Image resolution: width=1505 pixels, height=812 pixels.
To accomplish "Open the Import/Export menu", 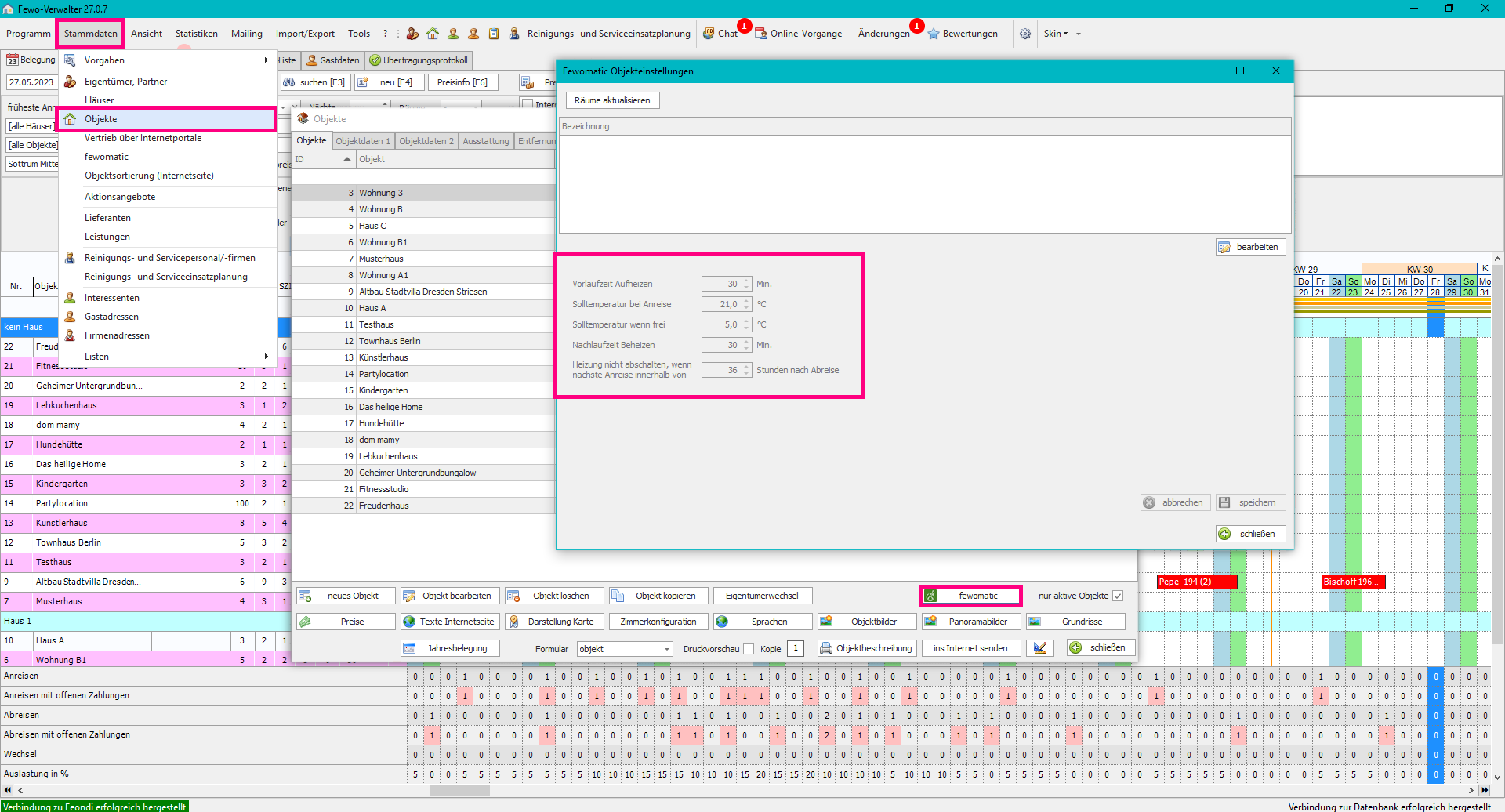I will click(x=305, y=34).
